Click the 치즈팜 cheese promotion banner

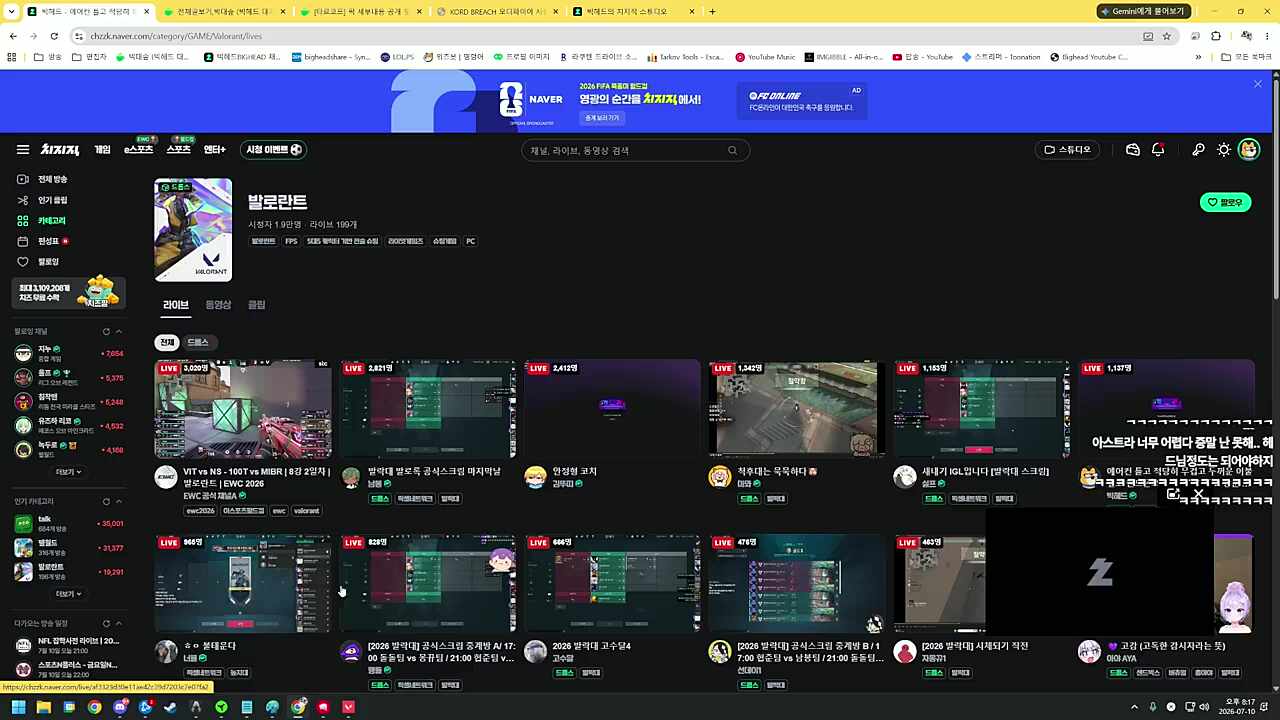click(68, 292)
